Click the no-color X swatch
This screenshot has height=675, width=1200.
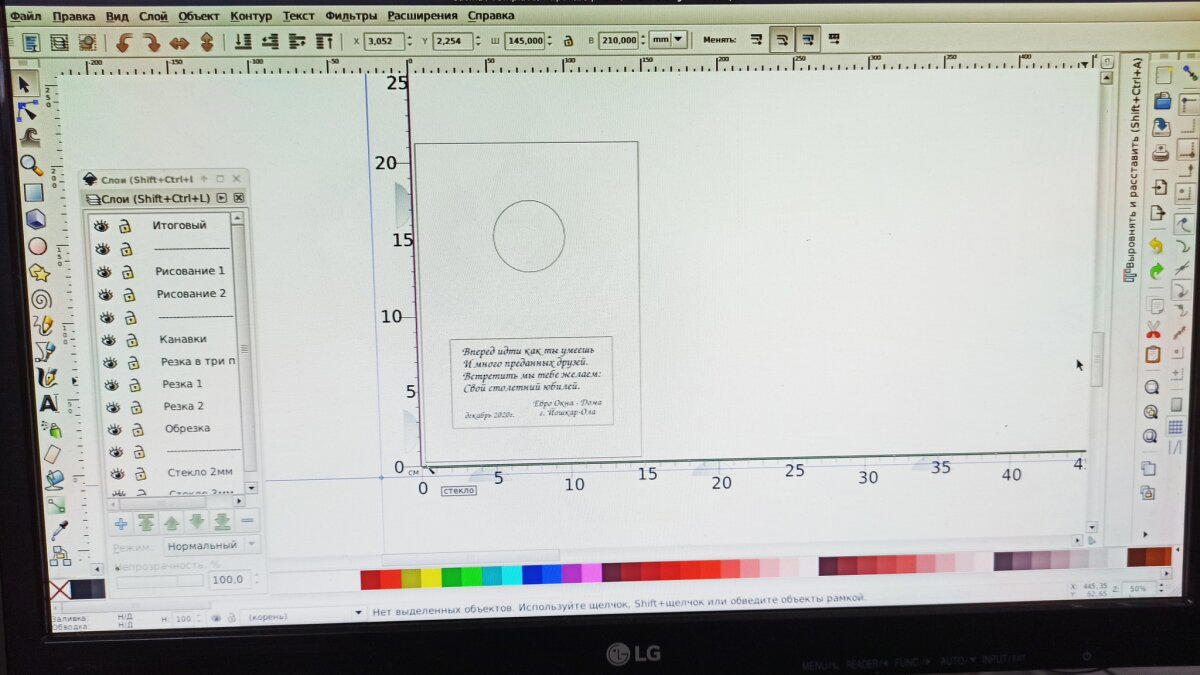tap(59, 590)
